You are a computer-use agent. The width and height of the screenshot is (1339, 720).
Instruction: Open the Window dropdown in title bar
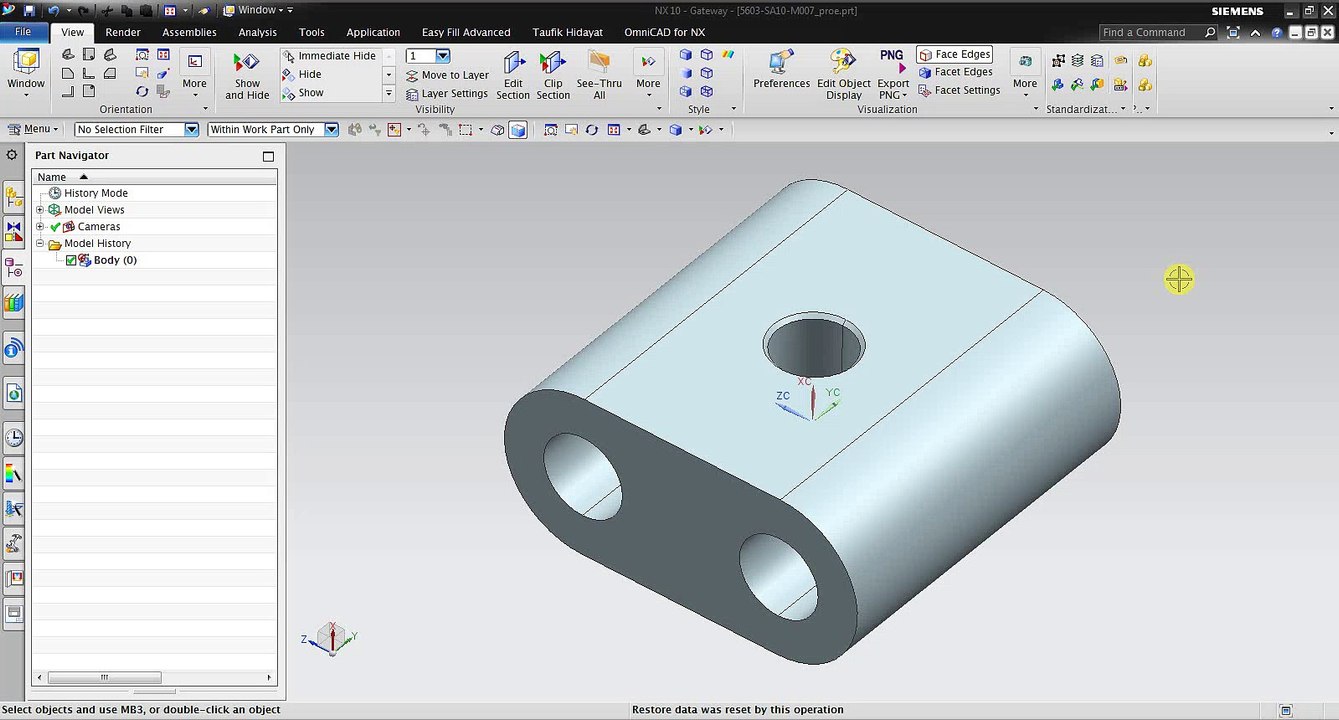point(257,10)
